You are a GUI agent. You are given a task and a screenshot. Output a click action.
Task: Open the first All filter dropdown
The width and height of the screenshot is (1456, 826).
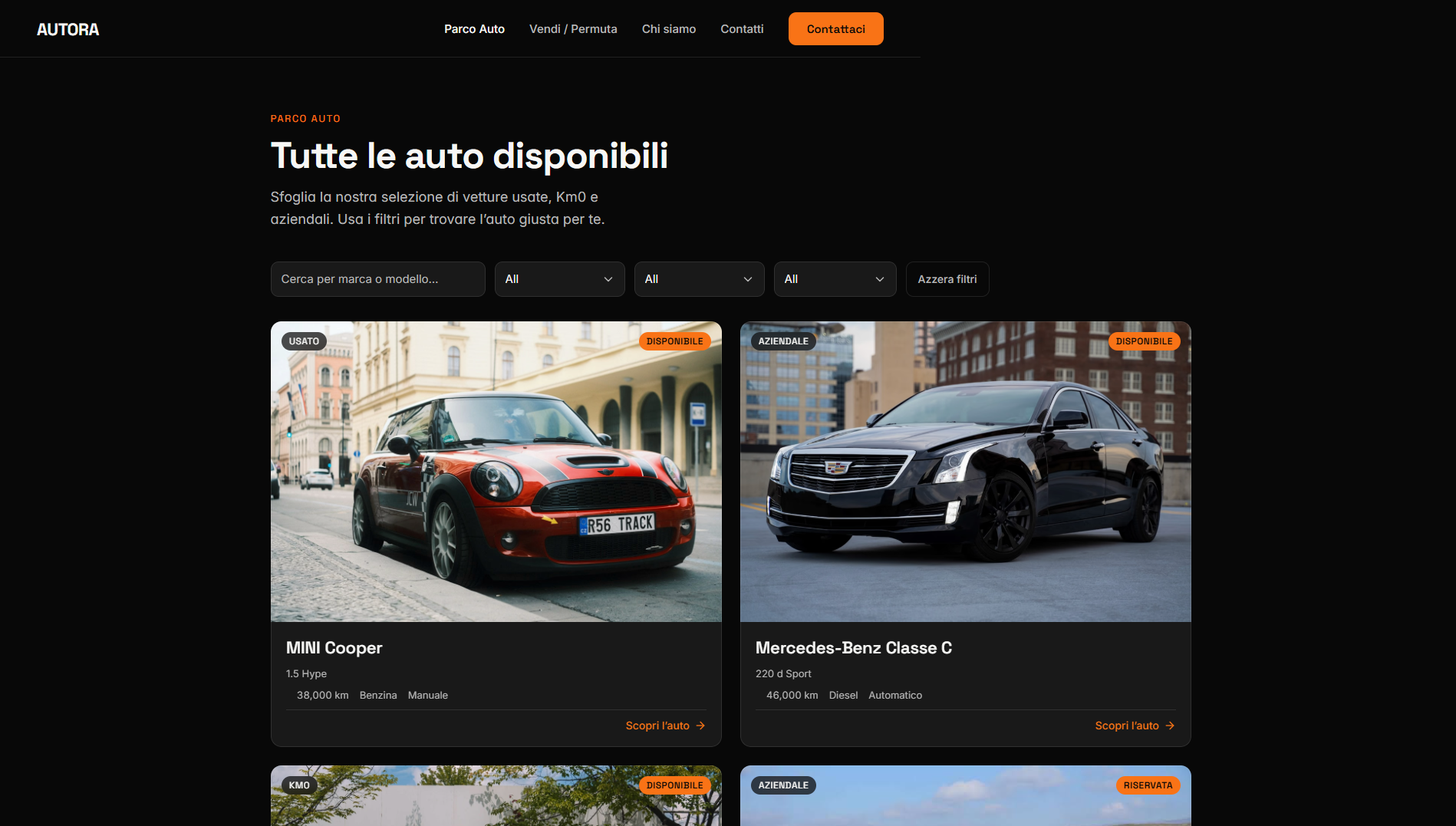click(560, 279)
